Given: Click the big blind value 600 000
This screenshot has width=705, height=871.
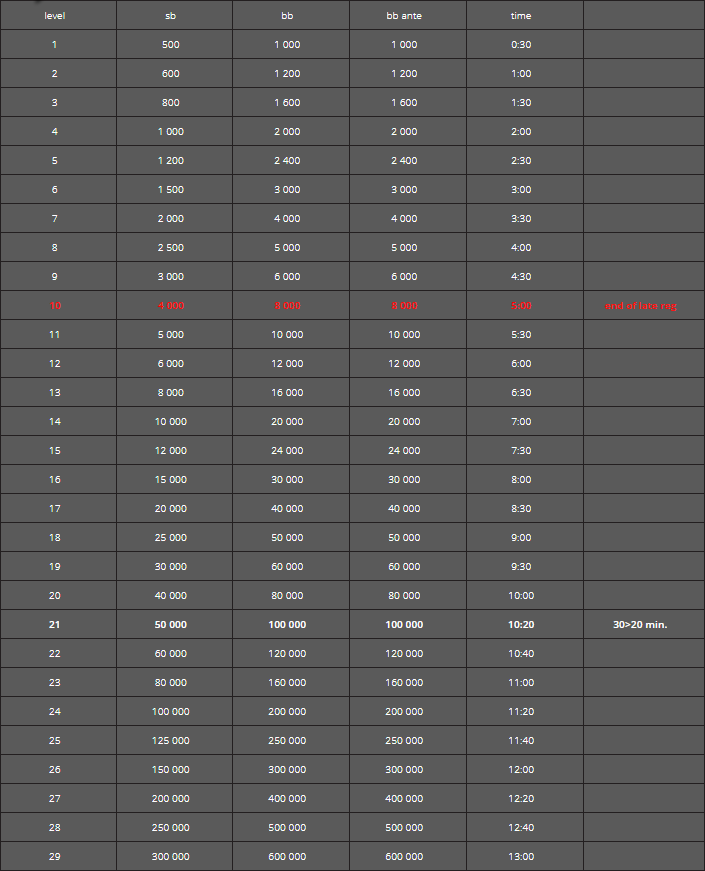Looking at the screenshot, I should coord(287,857).
